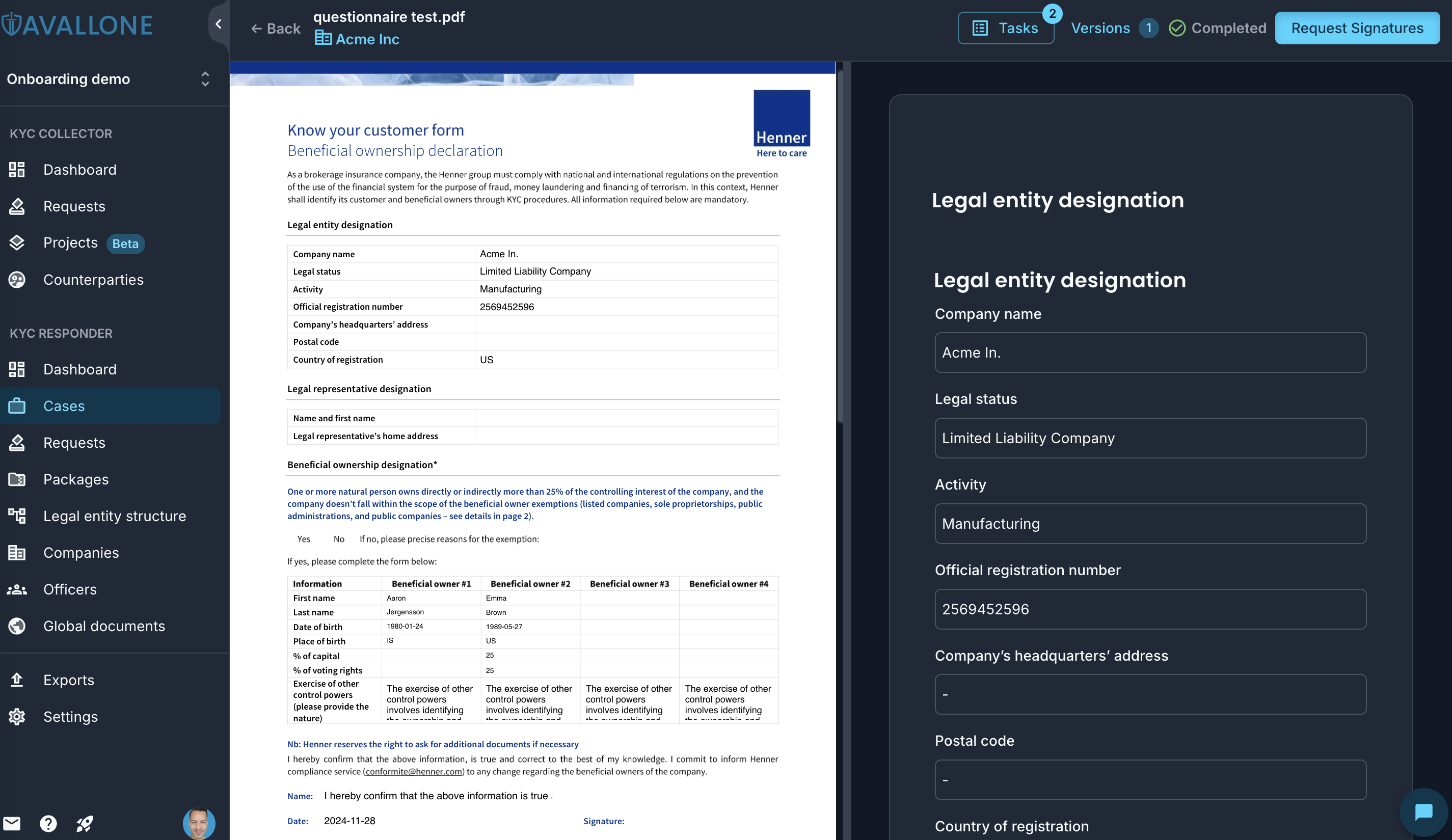Open Legal entity structure page

(115, 516)
